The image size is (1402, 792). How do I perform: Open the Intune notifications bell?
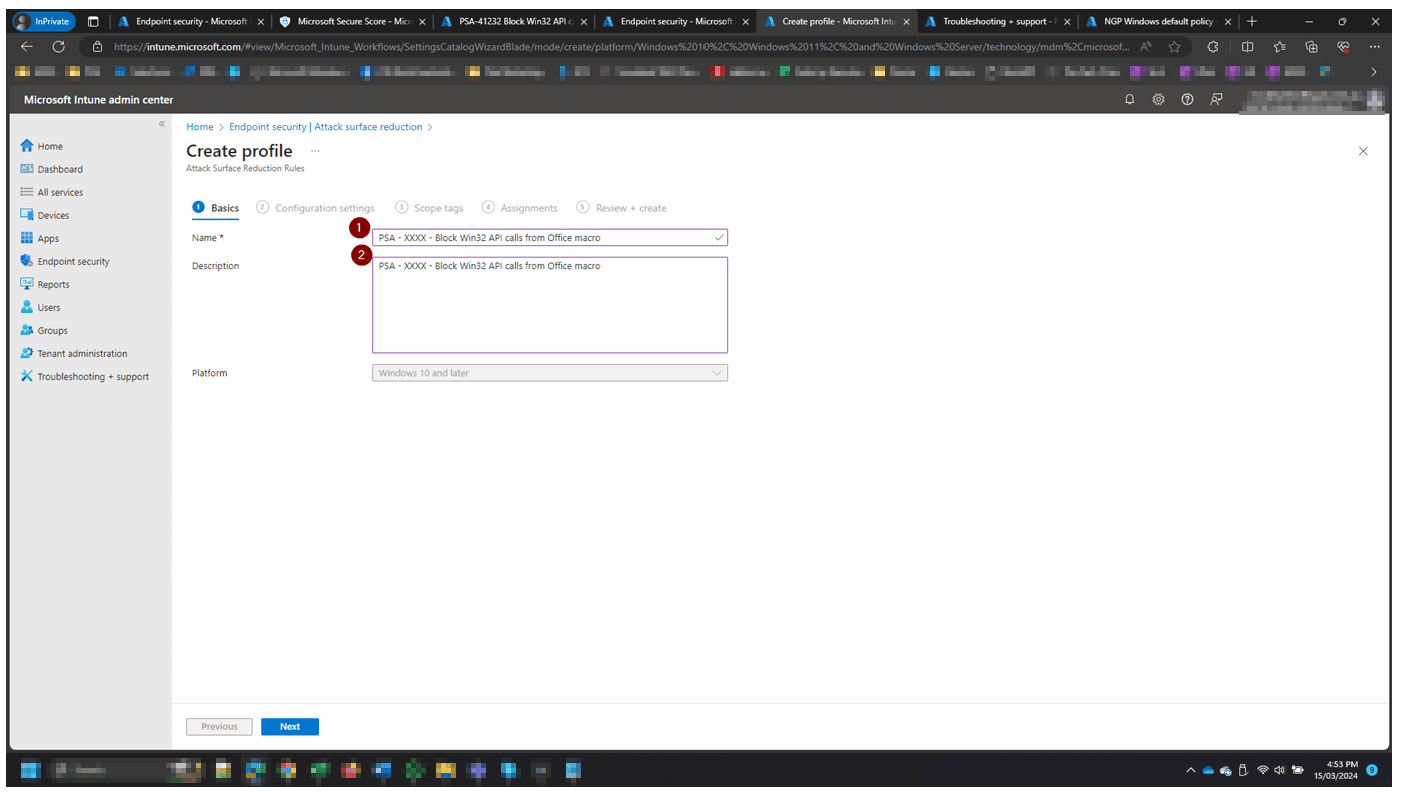1130,99
